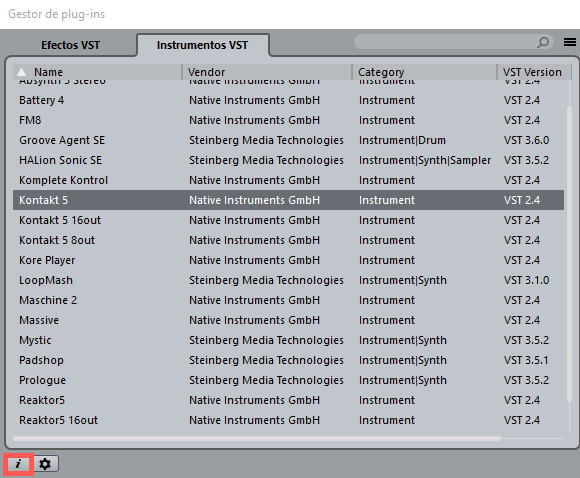This screenshot has width=580, height=478.
Task: Click Instrument|Synth|Sampler category cell
Action: point(425,160)
